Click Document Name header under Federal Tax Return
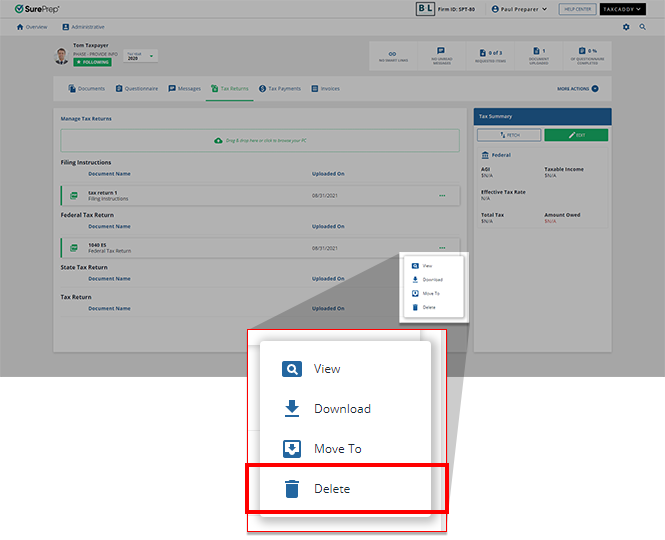 (x=109, y=227)
